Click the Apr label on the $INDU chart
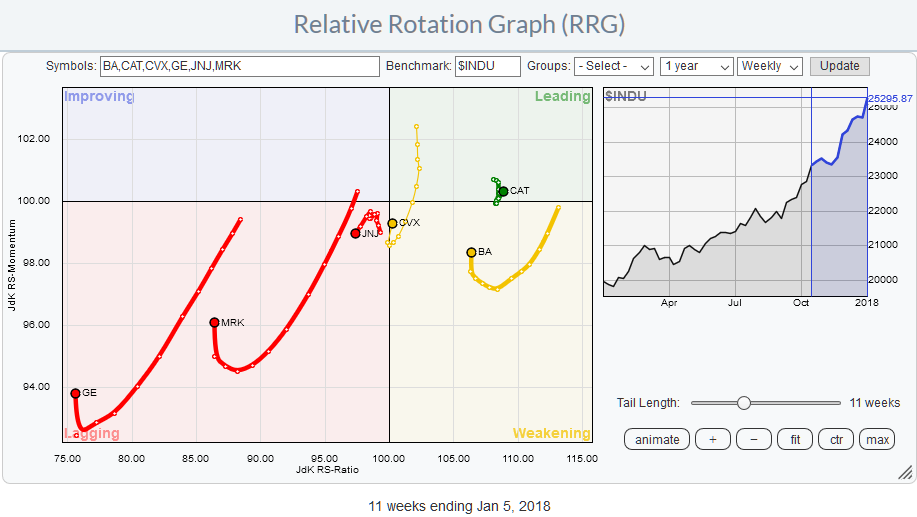The image size is (917, 517). click(x=668, y=303)
